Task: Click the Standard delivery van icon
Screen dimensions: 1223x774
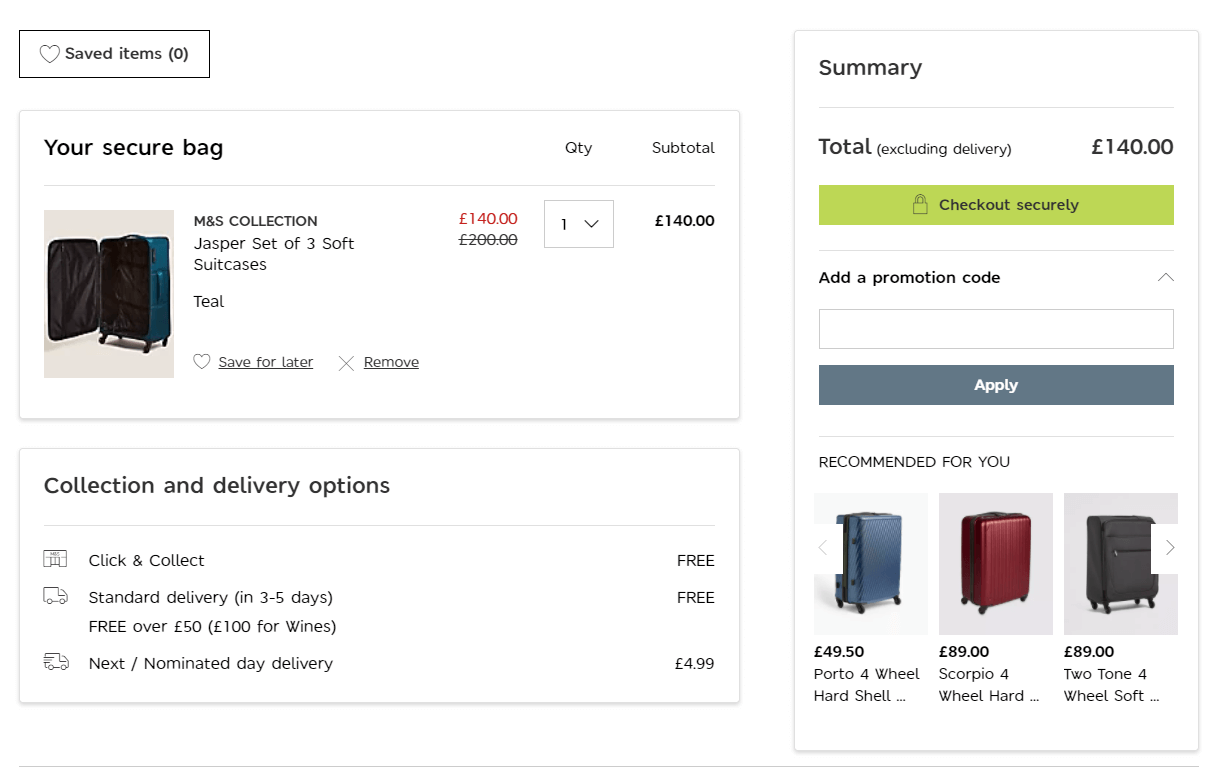Action: (55, 596)
